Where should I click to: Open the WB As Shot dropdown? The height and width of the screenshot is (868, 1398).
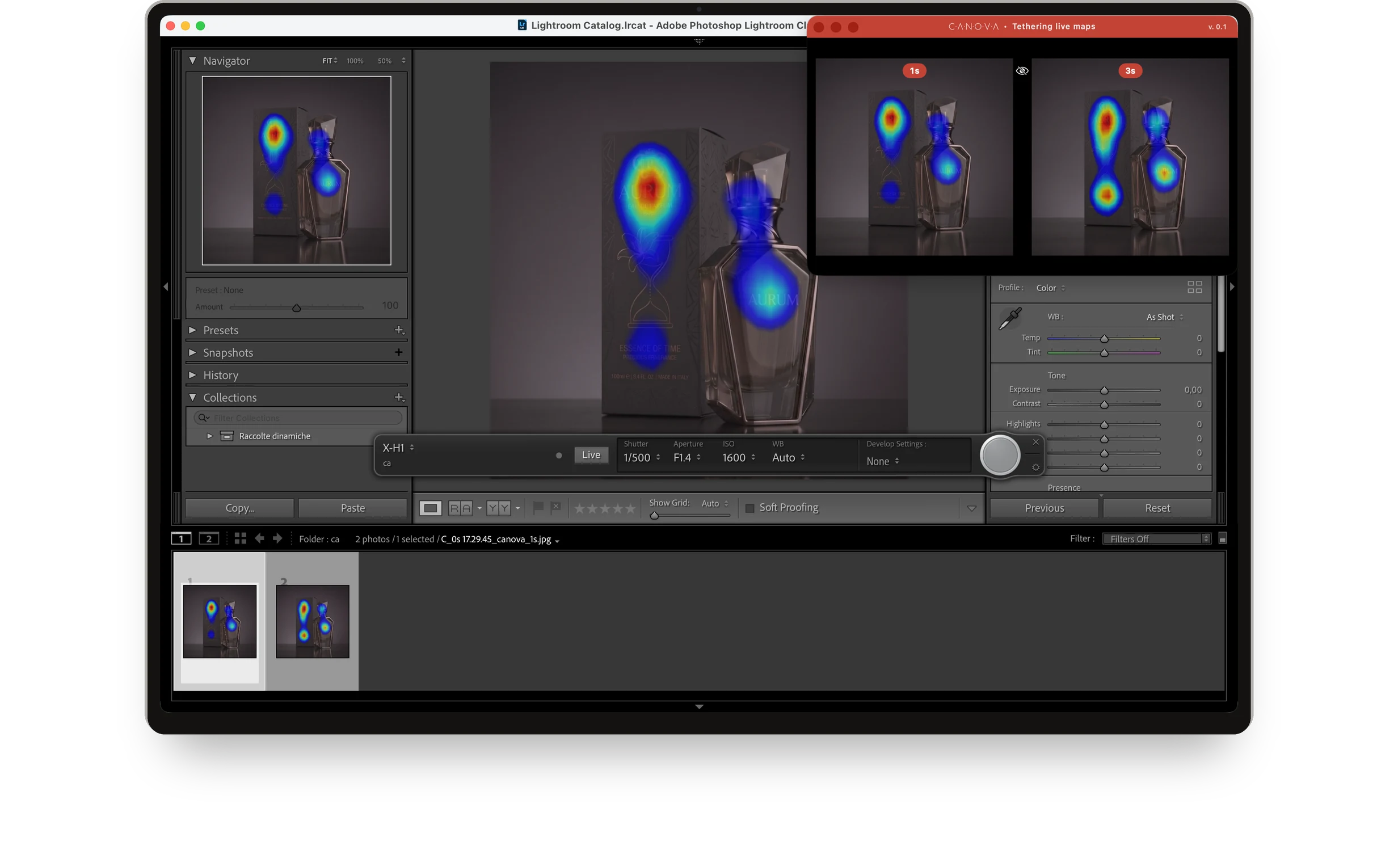coord(1164,317)
